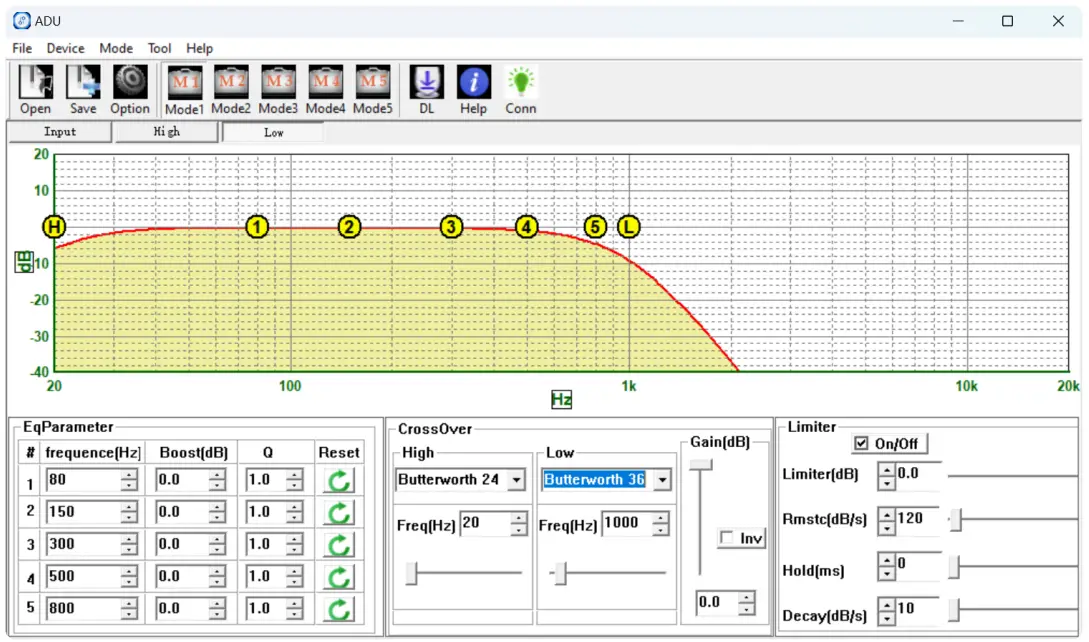Click the Save toolbar icon
This screenshot has height=642, width=1089.
(83, 83)
